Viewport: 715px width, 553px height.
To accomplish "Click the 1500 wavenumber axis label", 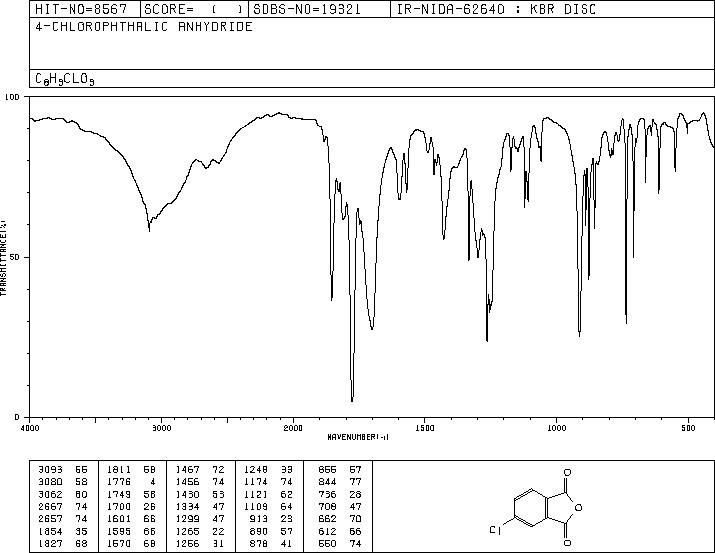I will point(425,428).
